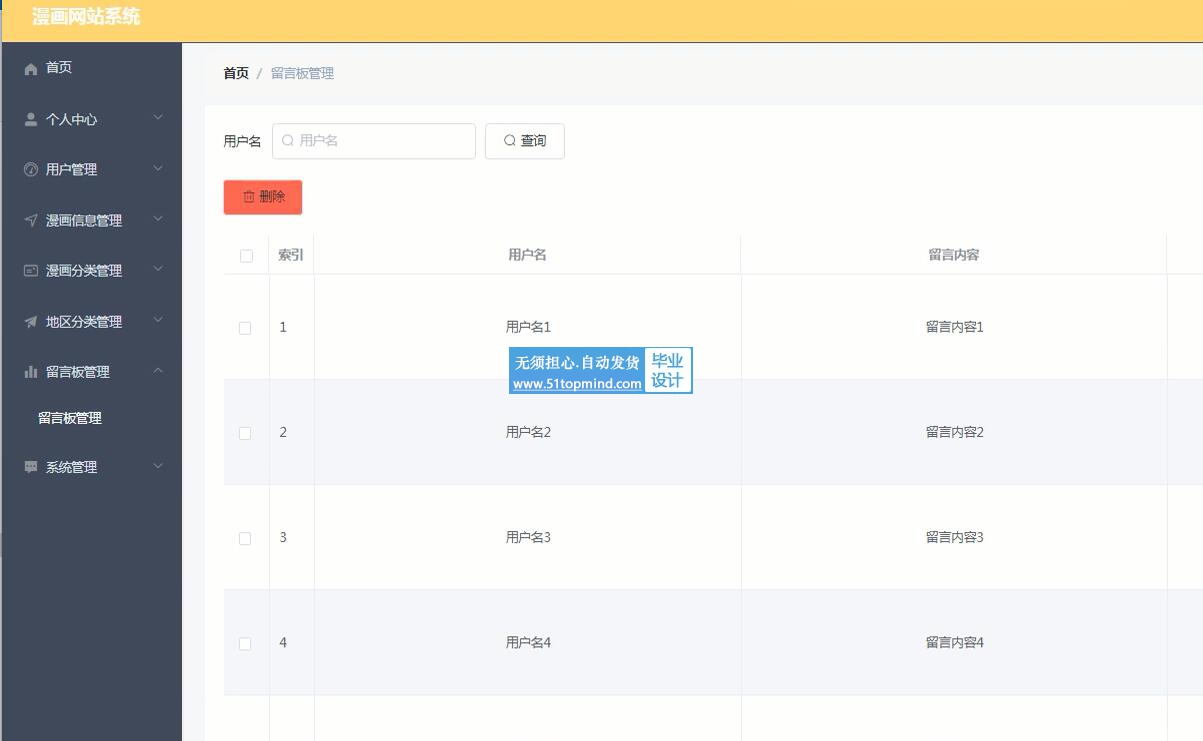The width and height of the screenshot is (1203, 741).
Task: Click the cell 留言内容3
Action: click(955, 537)
